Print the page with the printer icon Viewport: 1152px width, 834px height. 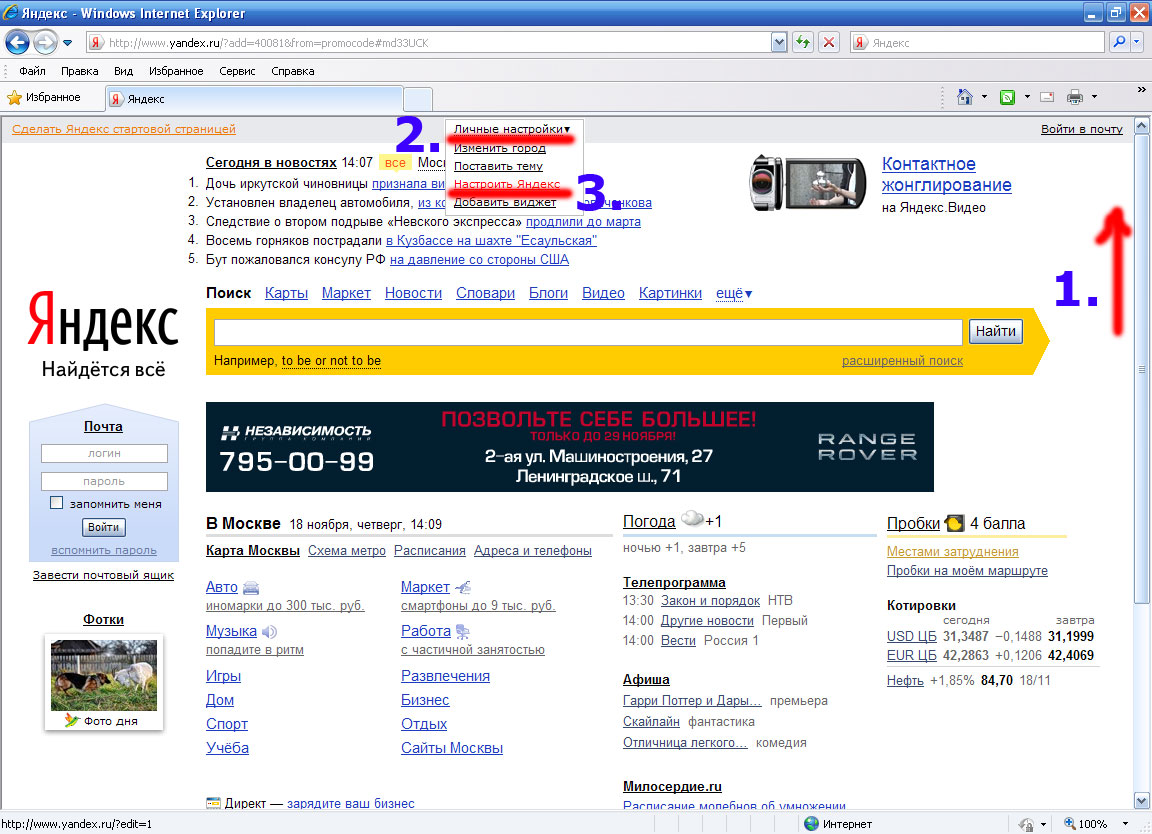pyautogui.click(x=1075, y=97)
